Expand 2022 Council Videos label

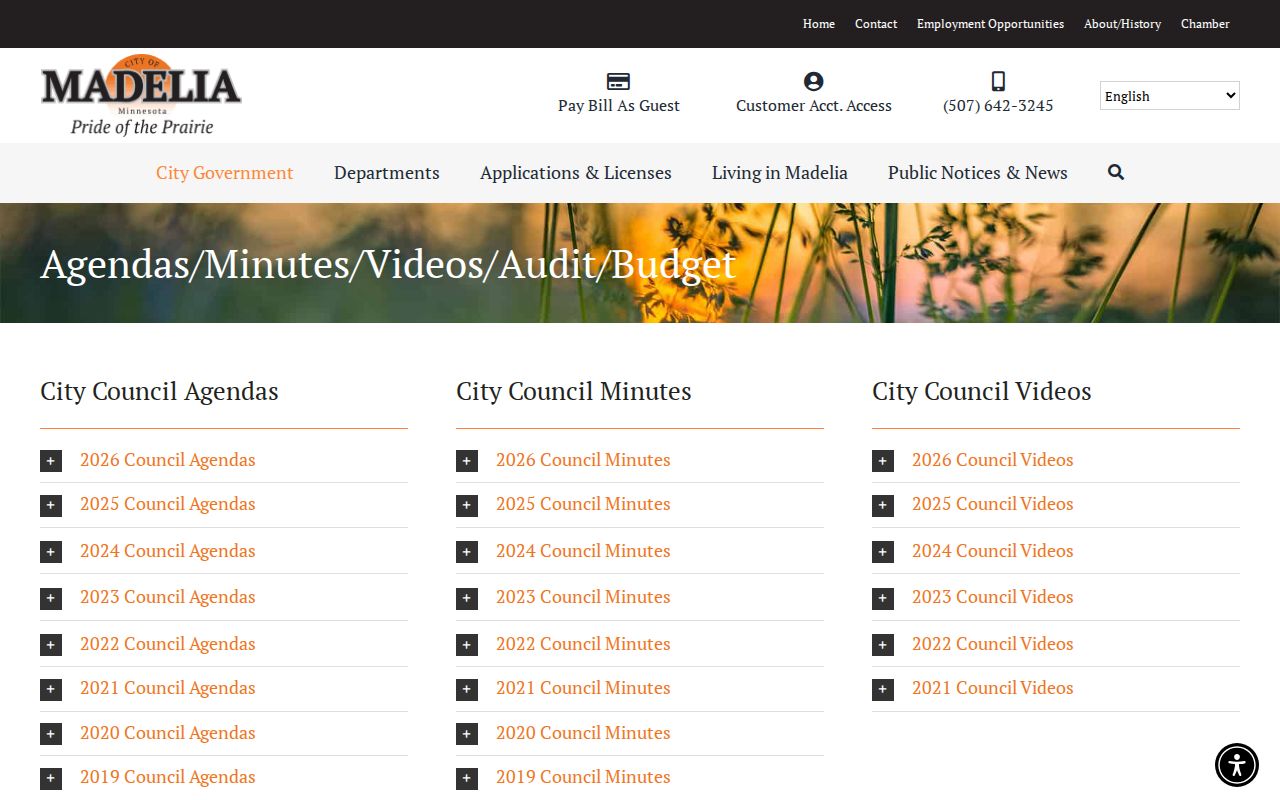pyautogui.click(x=992, y=644)
